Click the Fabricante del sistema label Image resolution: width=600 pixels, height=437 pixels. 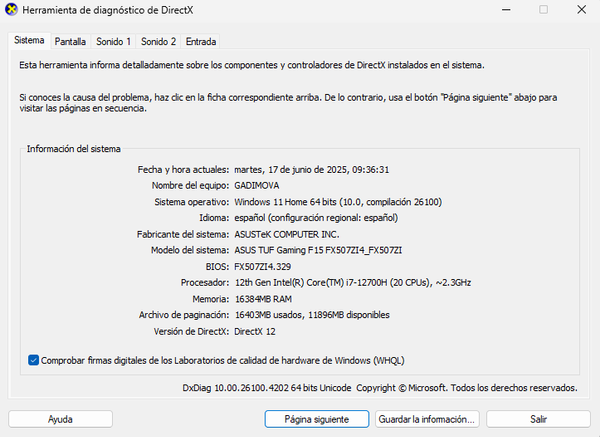(x=183, y=234)
